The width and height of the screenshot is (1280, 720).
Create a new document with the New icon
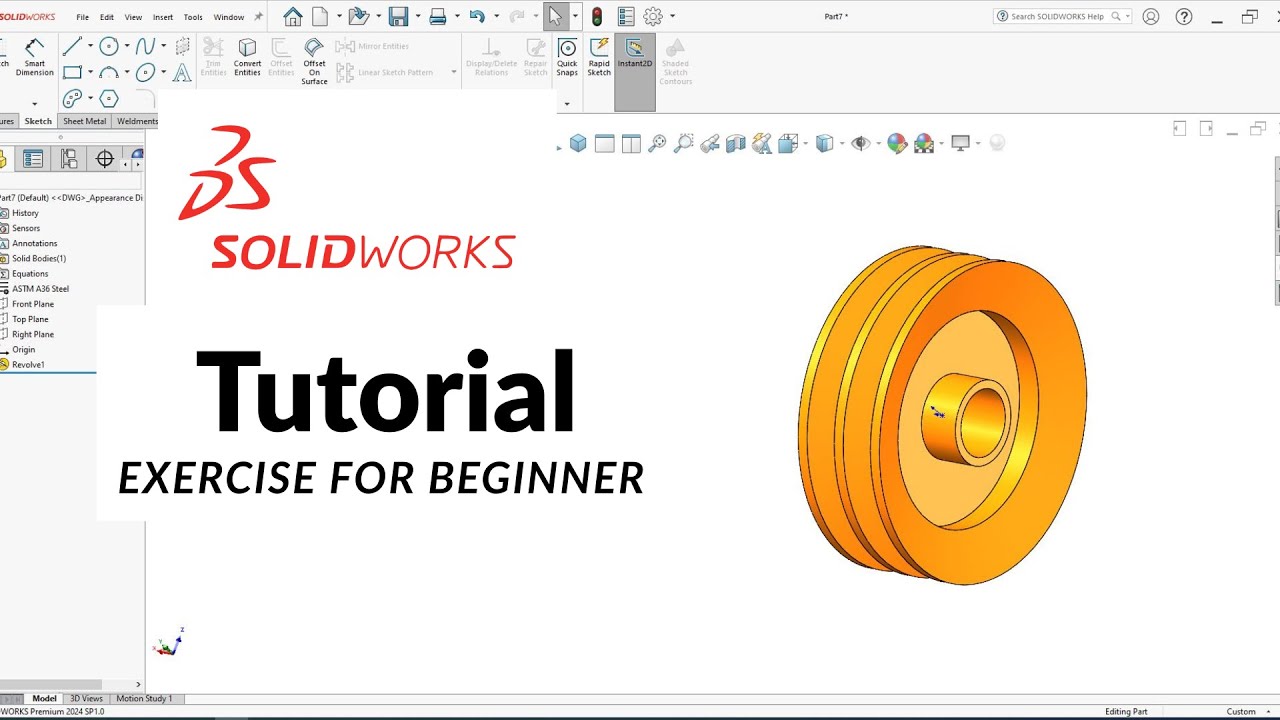pyautogui.click(x=320, y=16)
